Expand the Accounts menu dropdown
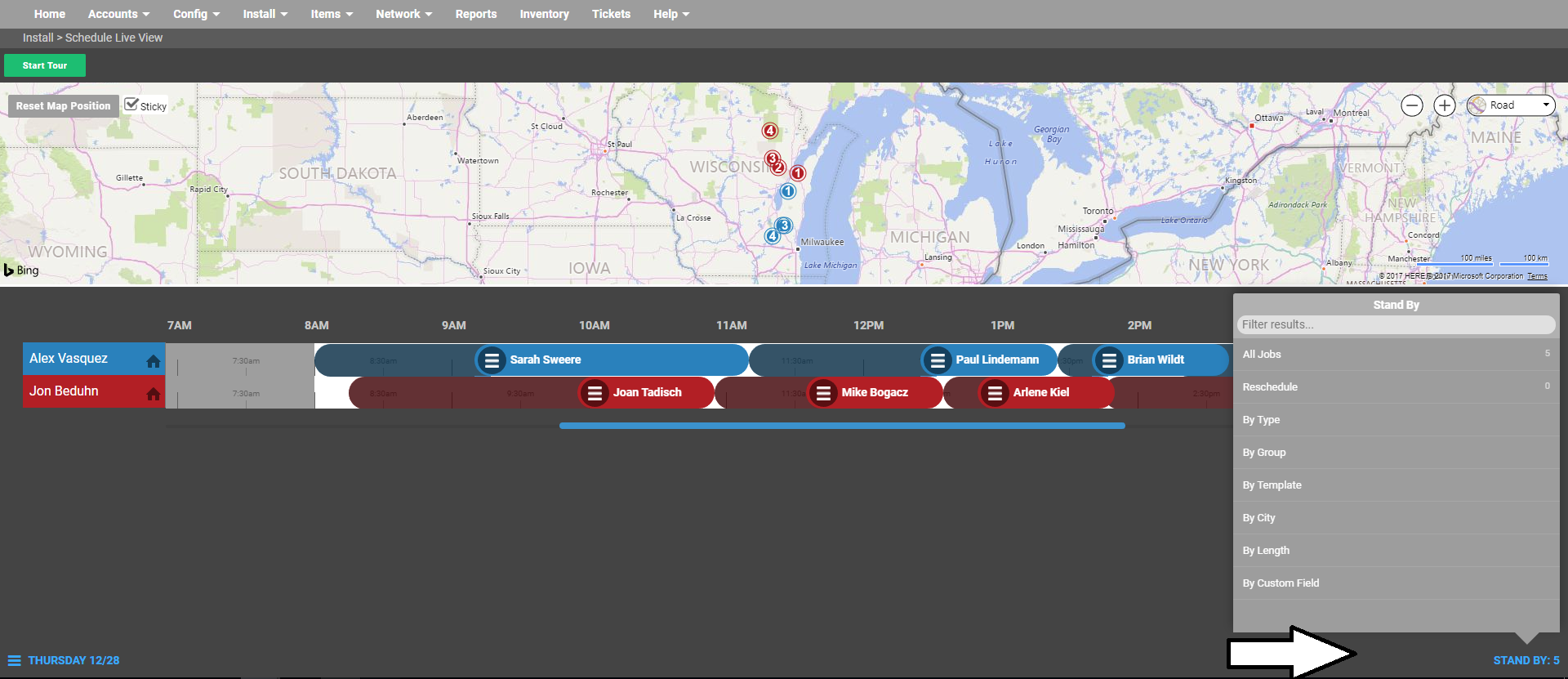Image resolution: width=1568 pixels, height=679 pixels. pyautogui.click(x=118, y=14)
